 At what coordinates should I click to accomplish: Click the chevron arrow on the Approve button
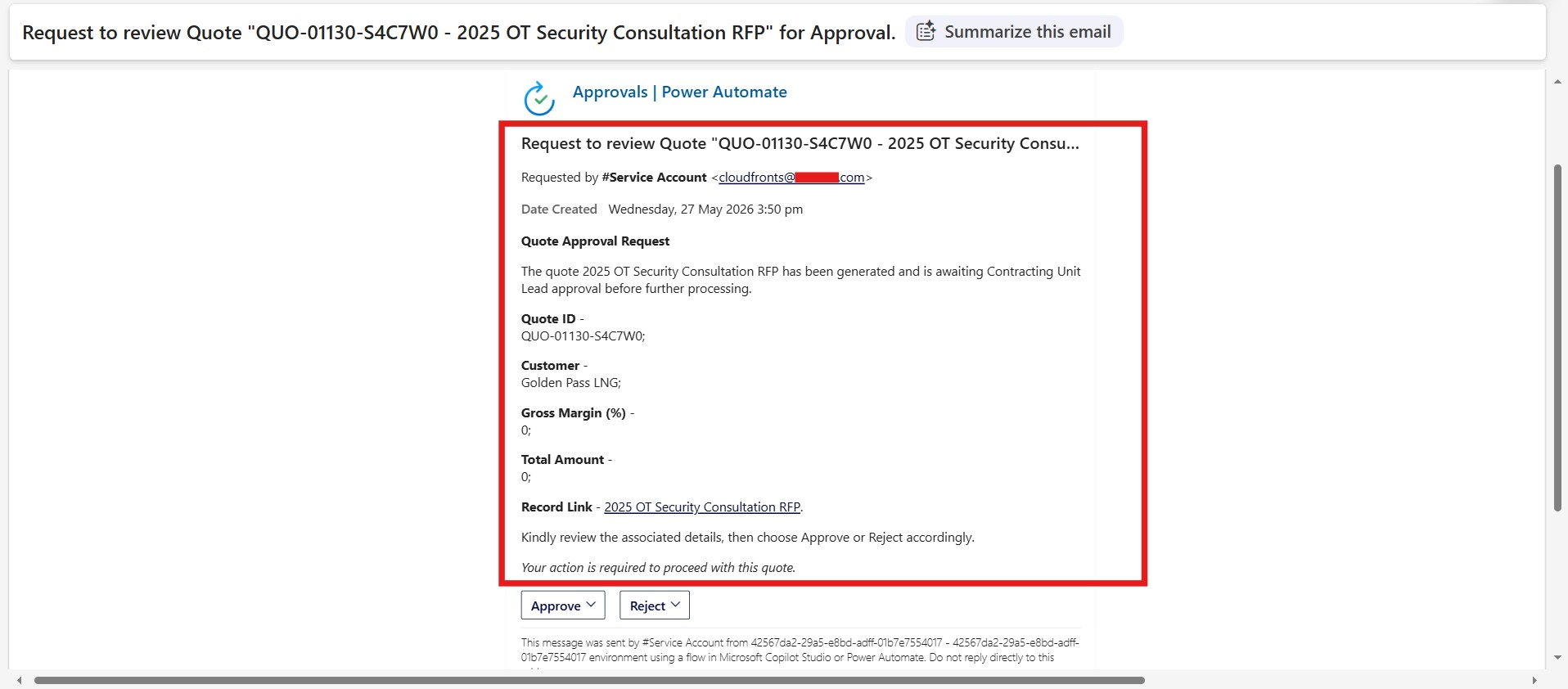tap(591, 605)
